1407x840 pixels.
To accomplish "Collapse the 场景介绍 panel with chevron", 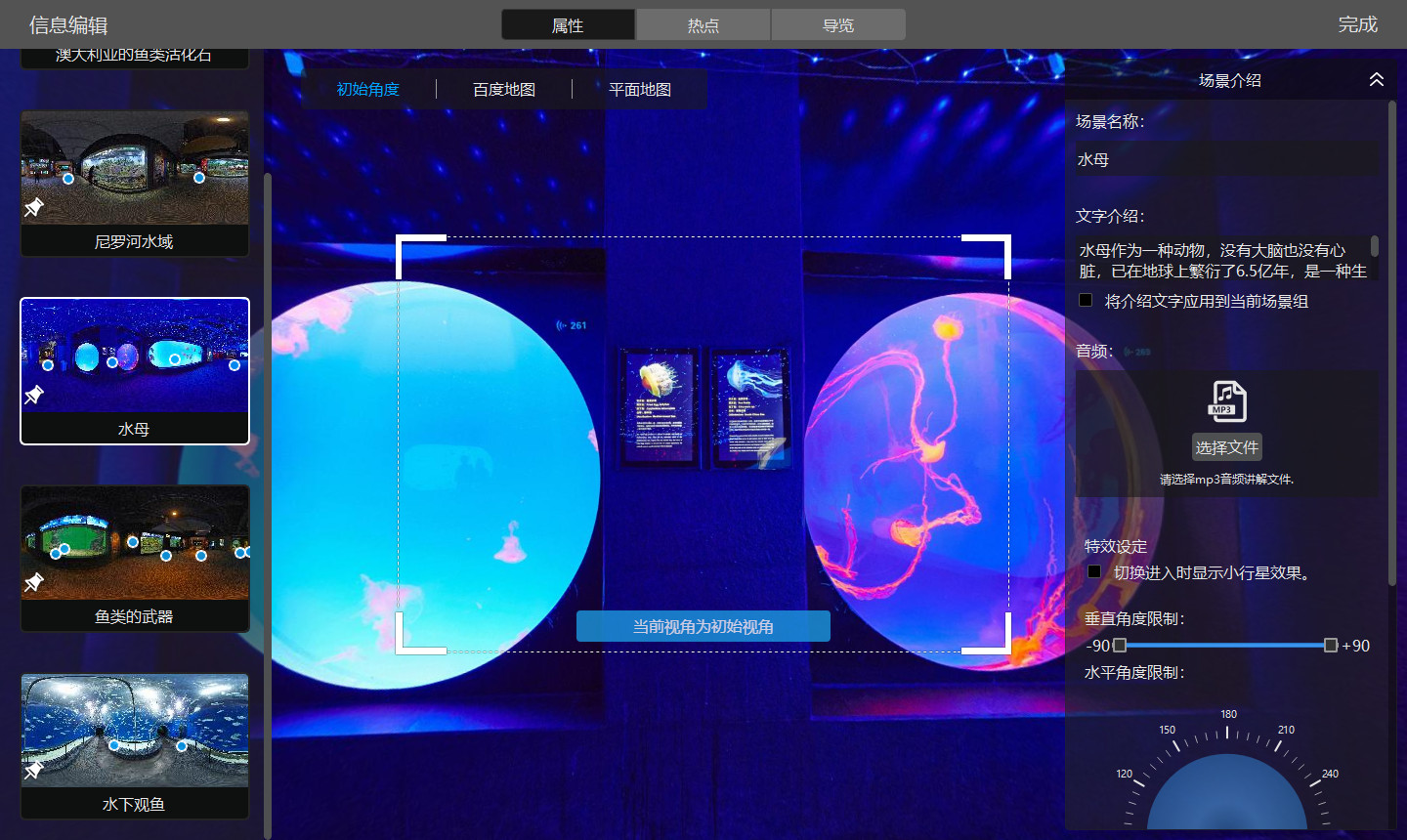I will (x=1376, y=80).
